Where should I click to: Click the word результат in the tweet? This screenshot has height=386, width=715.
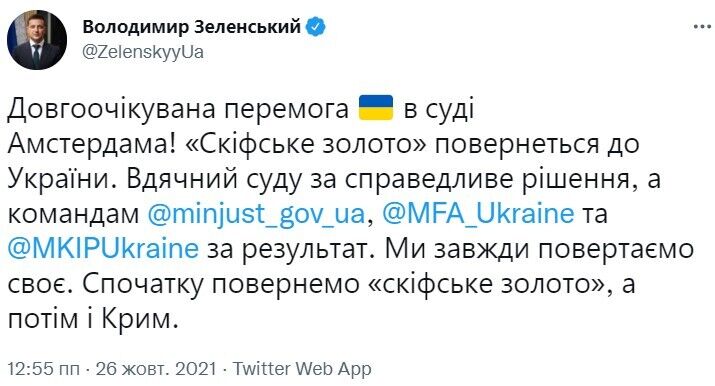305,250
